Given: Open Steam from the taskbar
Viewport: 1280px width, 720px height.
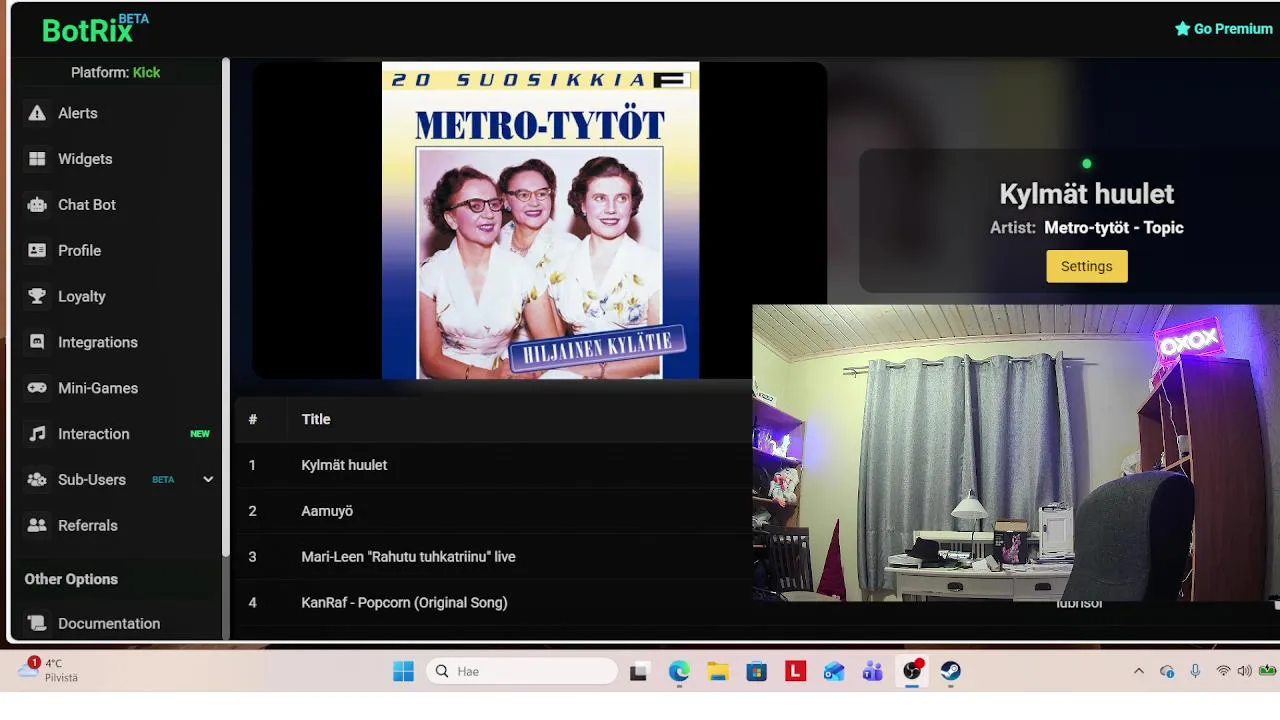Looking at the screenshot, I should pos(951,671).
